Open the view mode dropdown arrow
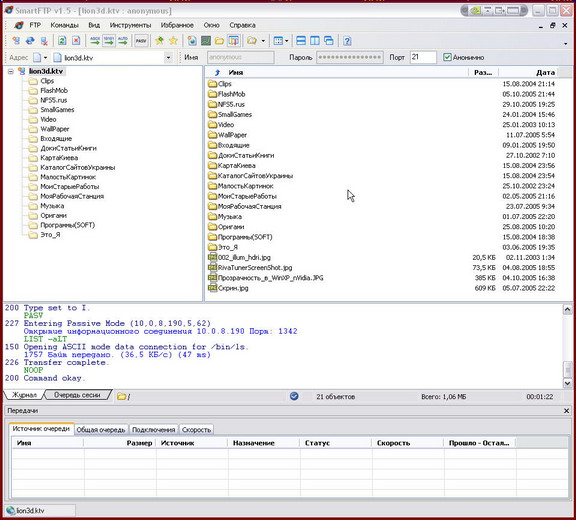The height and width of the screenshot is (520, 576). 287,41
